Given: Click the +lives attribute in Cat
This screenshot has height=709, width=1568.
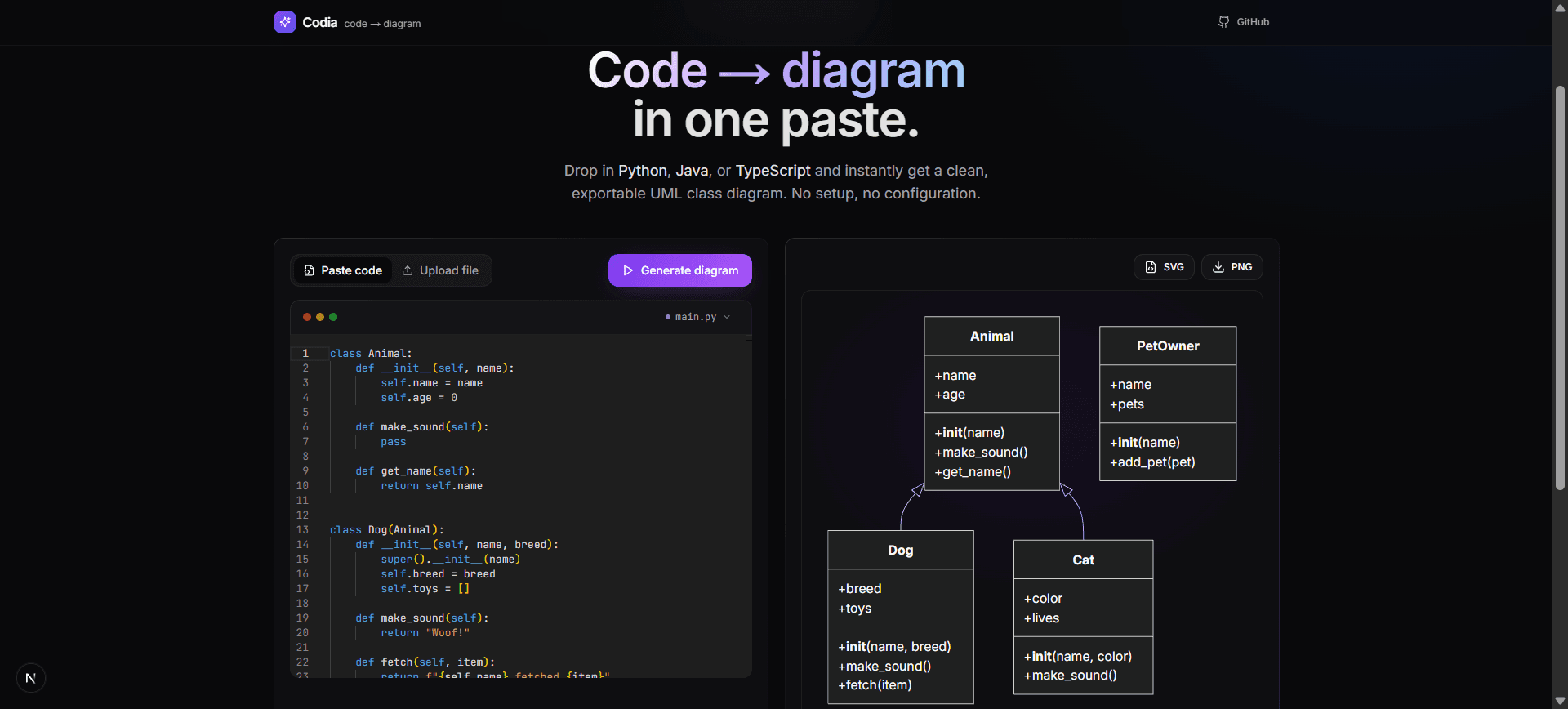Looking at the screenshot, I should click(1041, 618).
